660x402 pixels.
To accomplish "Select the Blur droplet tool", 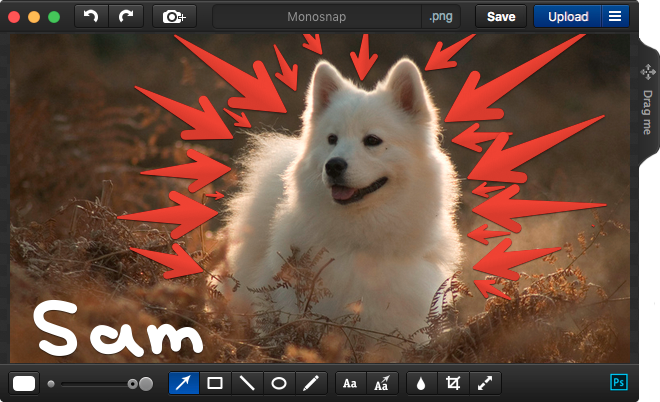I will coord(420,383).
